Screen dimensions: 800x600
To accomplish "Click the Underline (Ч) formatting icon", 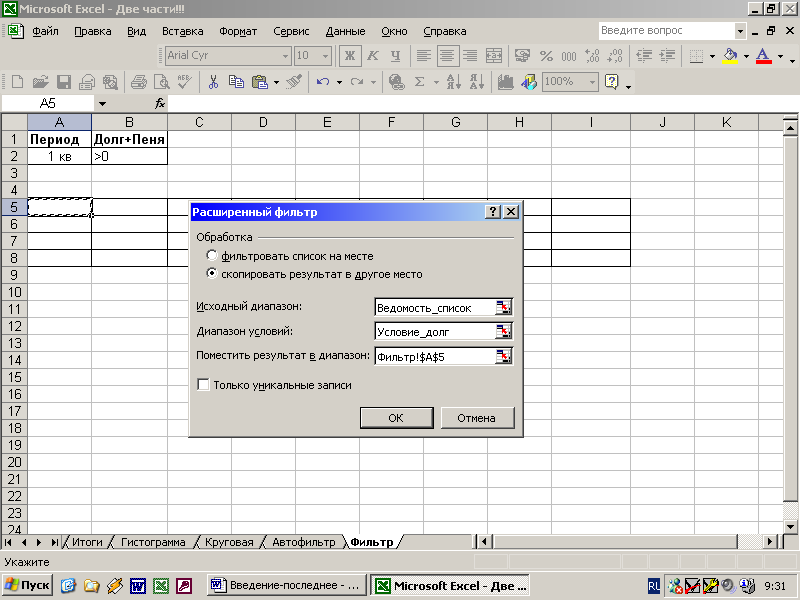I will pos(395,56).
